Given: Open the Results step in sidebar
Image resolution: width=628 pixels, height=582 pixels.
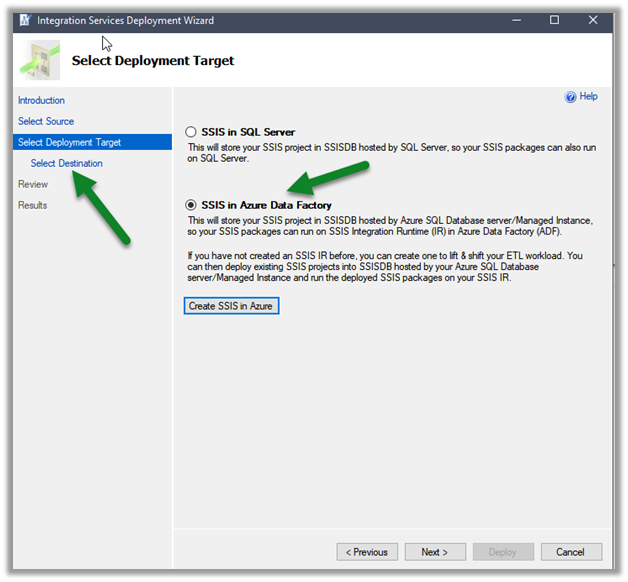Looking at the screenshot, I should [x=33, y=206].
